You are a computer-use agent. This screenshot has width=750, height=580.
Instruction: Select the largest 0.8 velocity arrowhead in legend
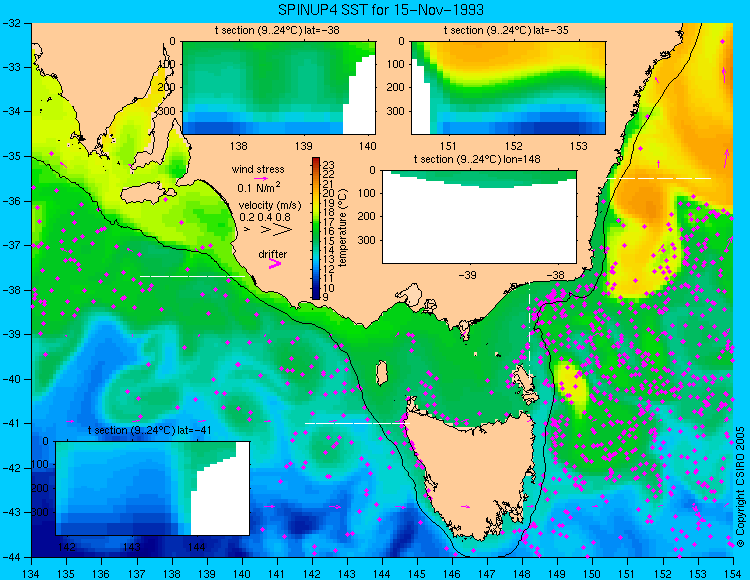click(x=283, y=230)
